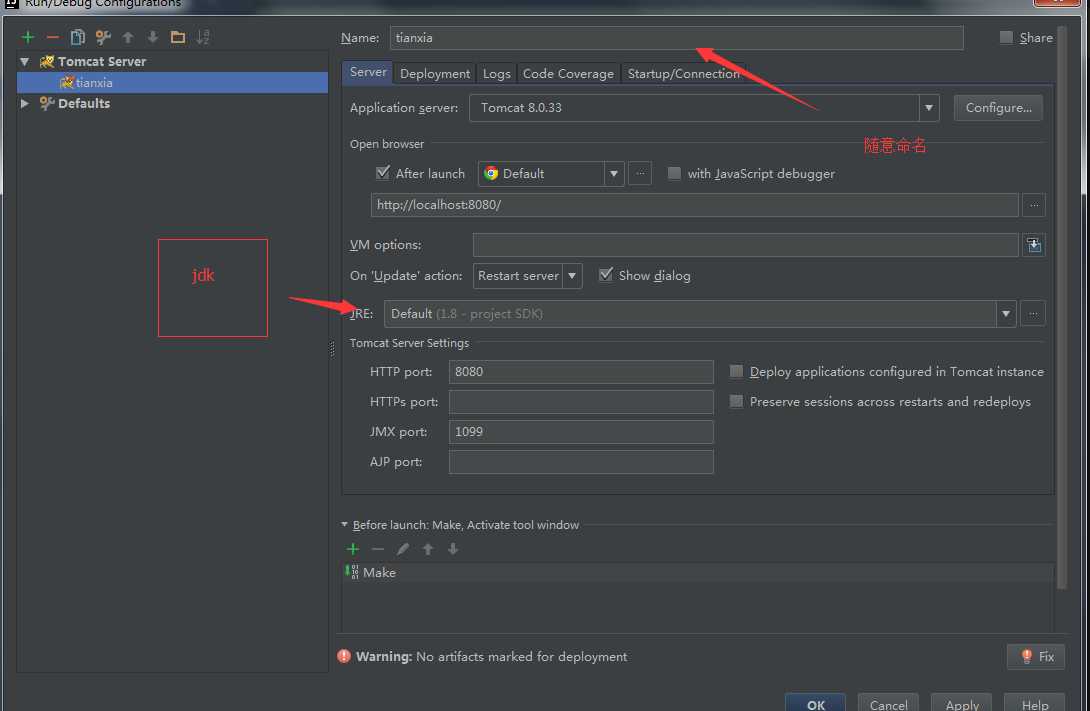Viewport: 1090px width, 711px height.
Task: Uncheck the After launch checkbox
Action: pos(382,172)
